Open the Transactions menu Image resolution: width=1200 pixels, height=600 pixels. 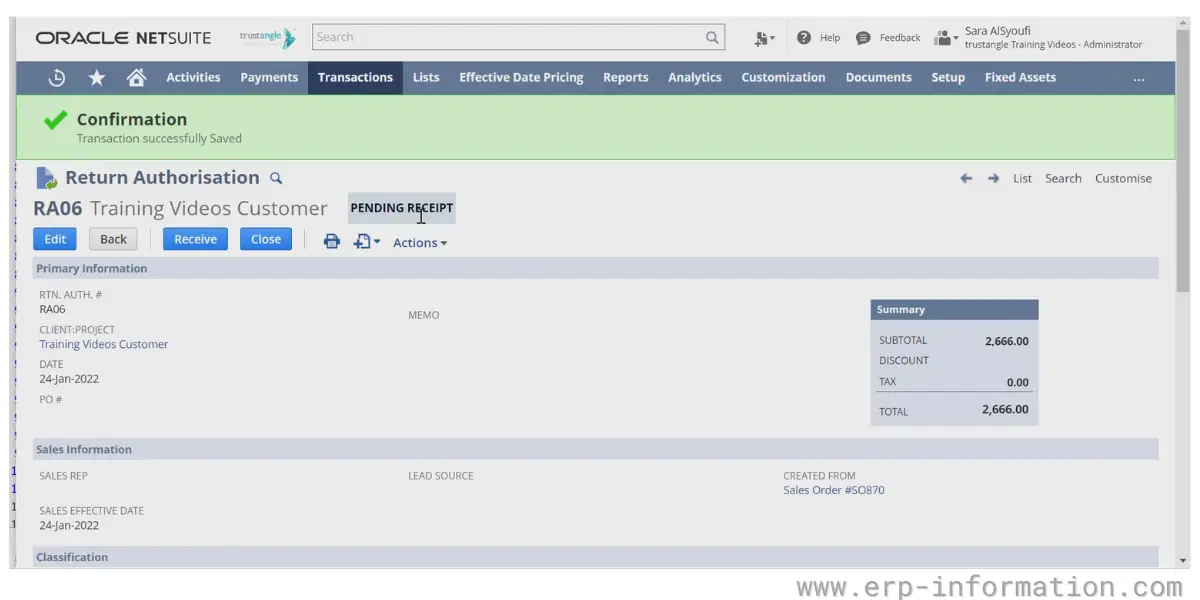click(355, 78)
